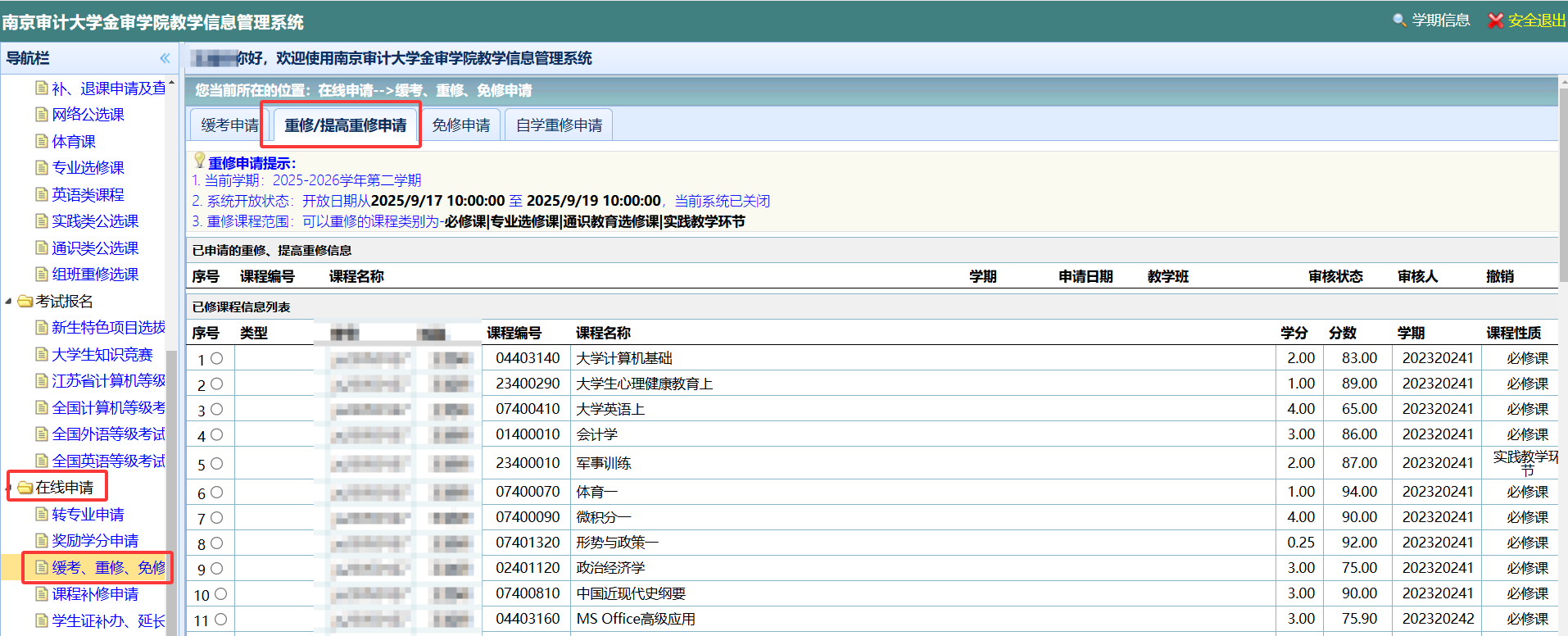Viewport: 1568px width, 636px height.
Task: Click the red X 安全退出 icon
Action: click(x=1495, y=20)
